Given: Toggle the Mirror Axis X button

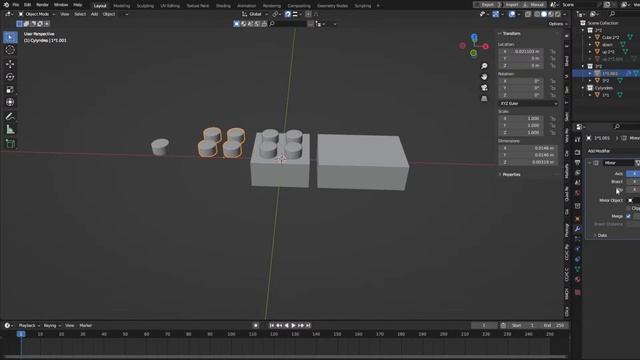Looking at the screenshot, I should [x=633, y=174].
